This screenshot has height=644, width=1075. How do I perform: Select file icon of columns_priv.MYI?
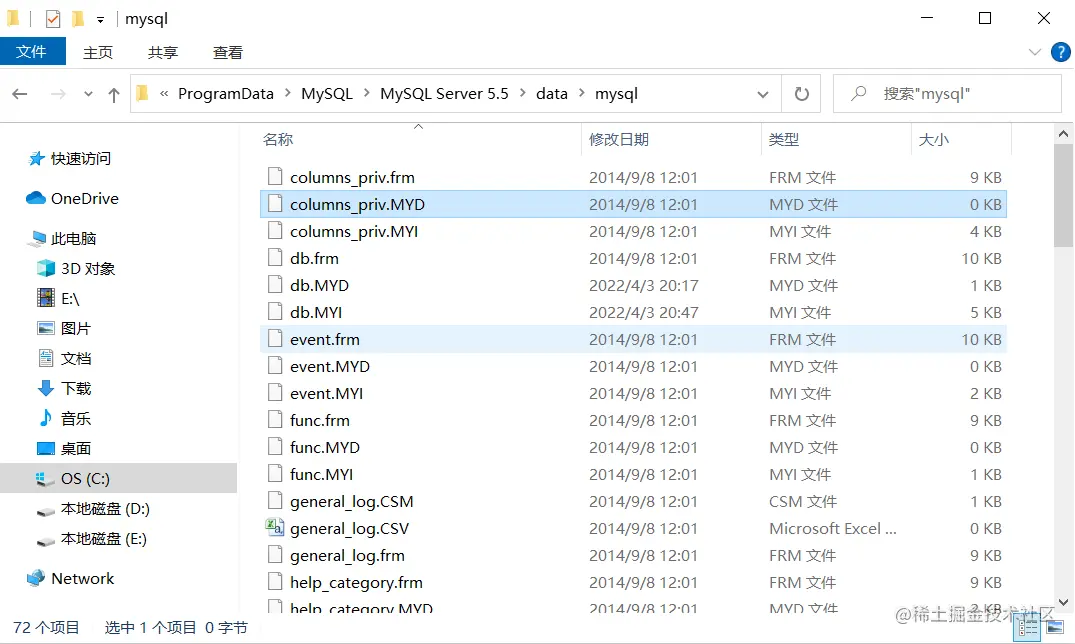275,231
